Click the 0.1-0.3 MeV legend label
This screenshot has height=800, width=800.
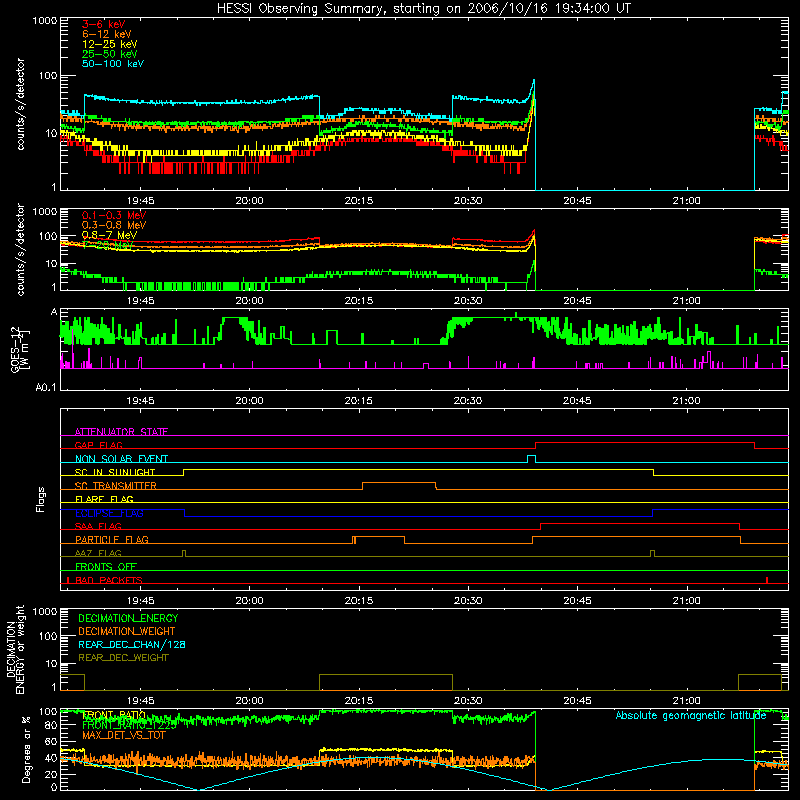[x=114, y=215]
